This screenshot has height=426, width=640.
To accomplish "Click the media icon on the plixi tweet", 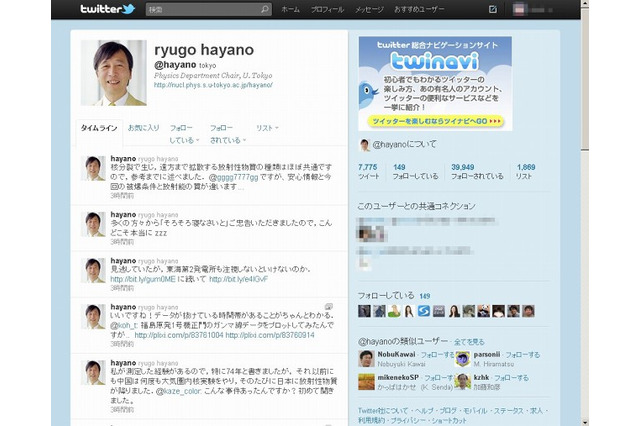I will click(x=328, y=306).
